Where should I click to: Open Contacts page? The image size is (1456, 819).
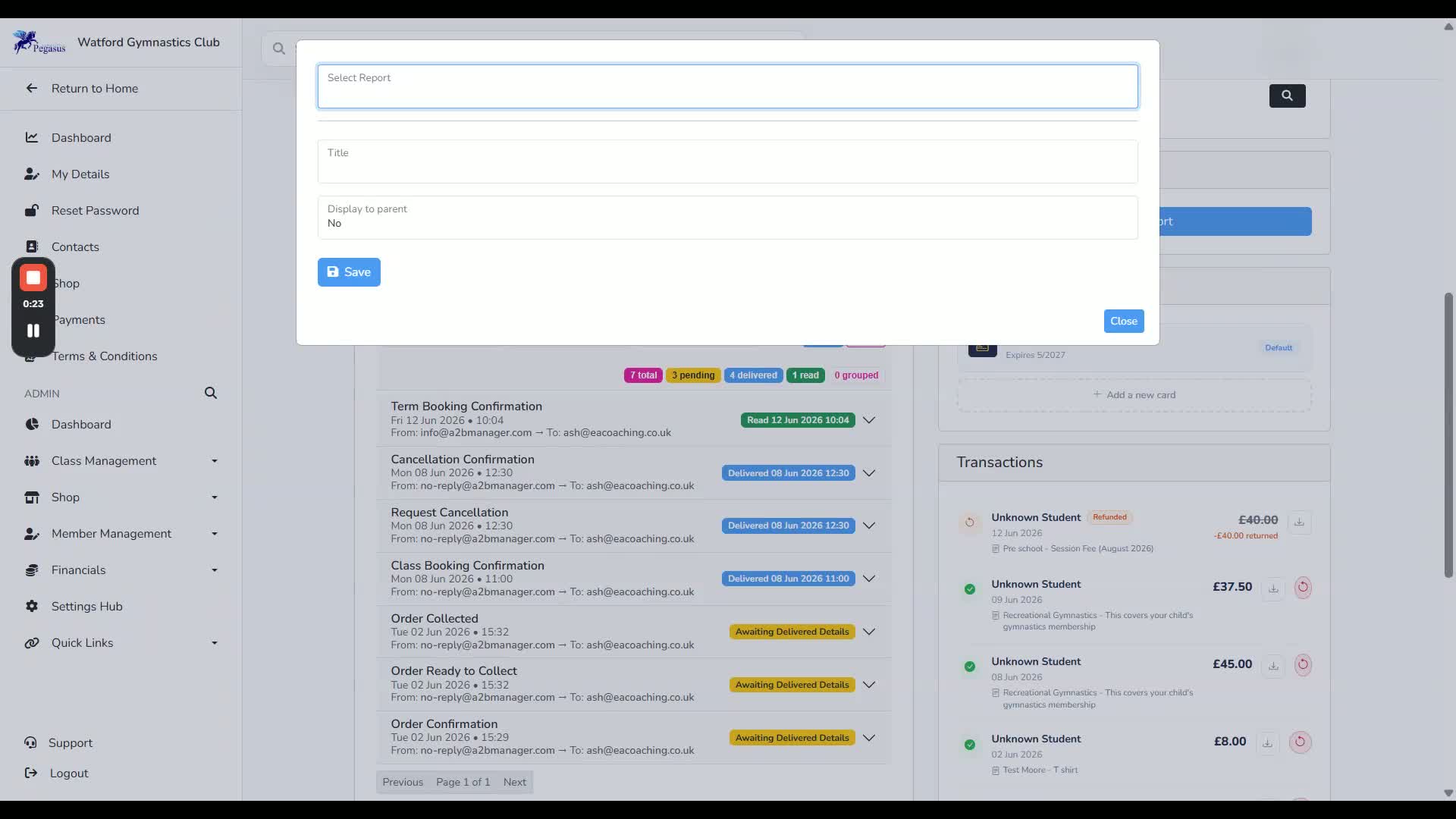[75, 247]
